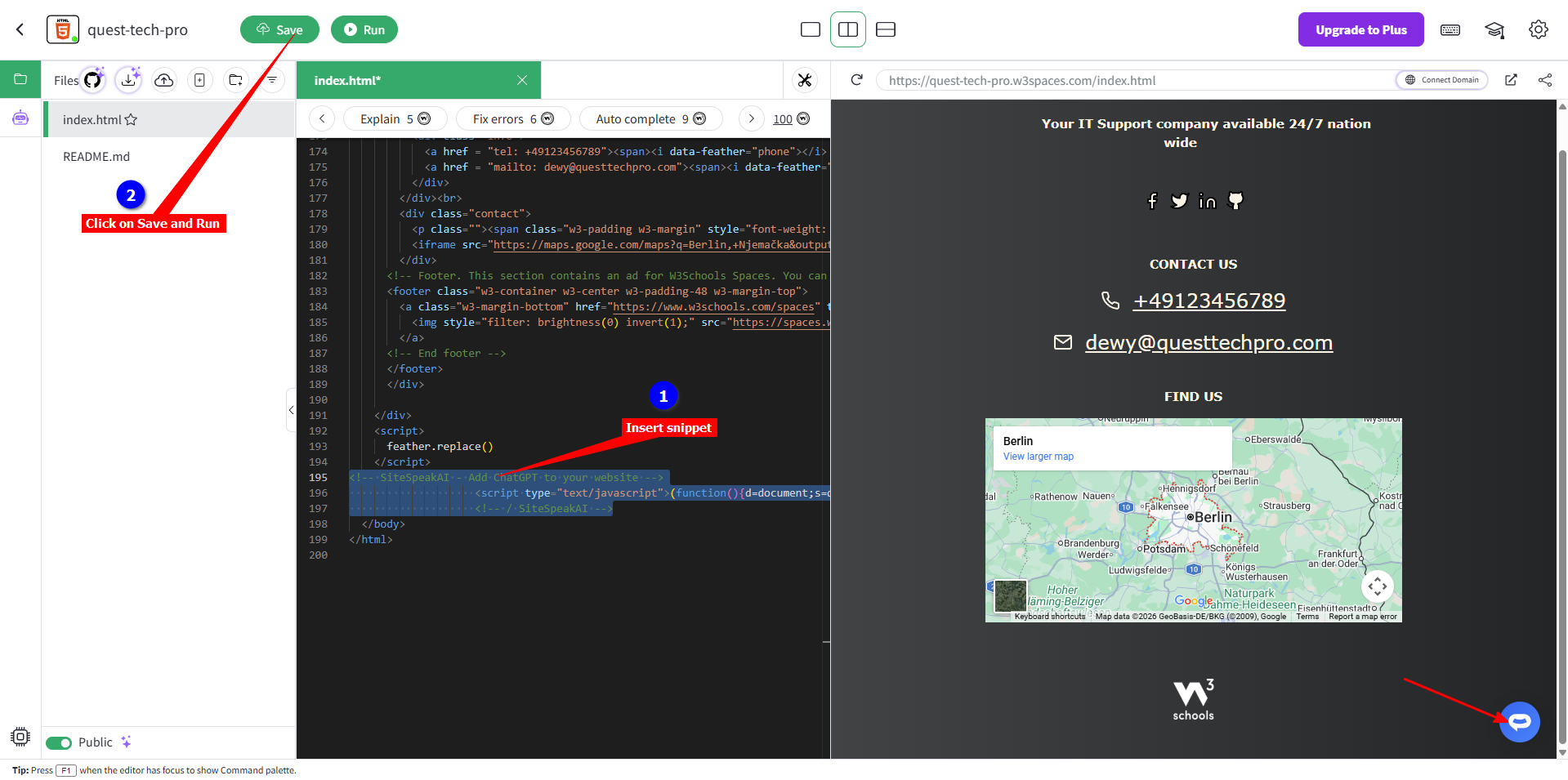
Task: Click the share icon beside preview URL
Action: (x=1545, y=80)
